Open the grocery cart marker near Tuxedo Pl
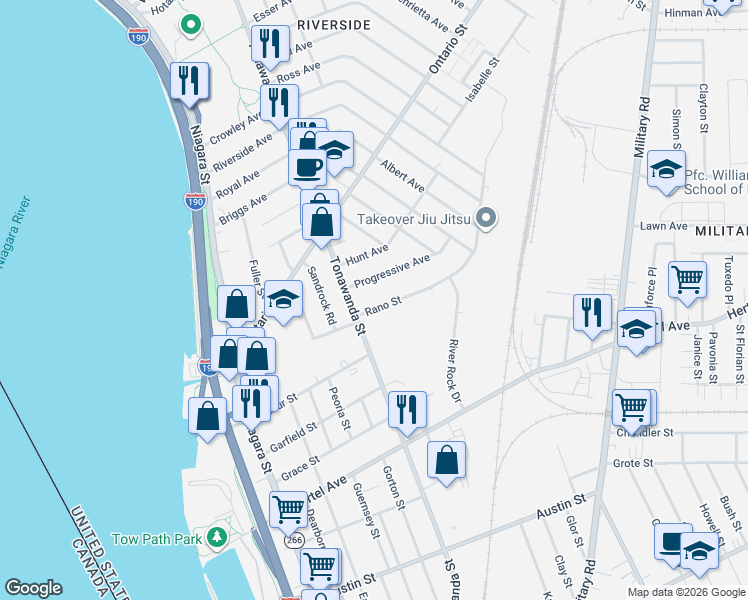The image size is (748, 600). pos(687,281)
